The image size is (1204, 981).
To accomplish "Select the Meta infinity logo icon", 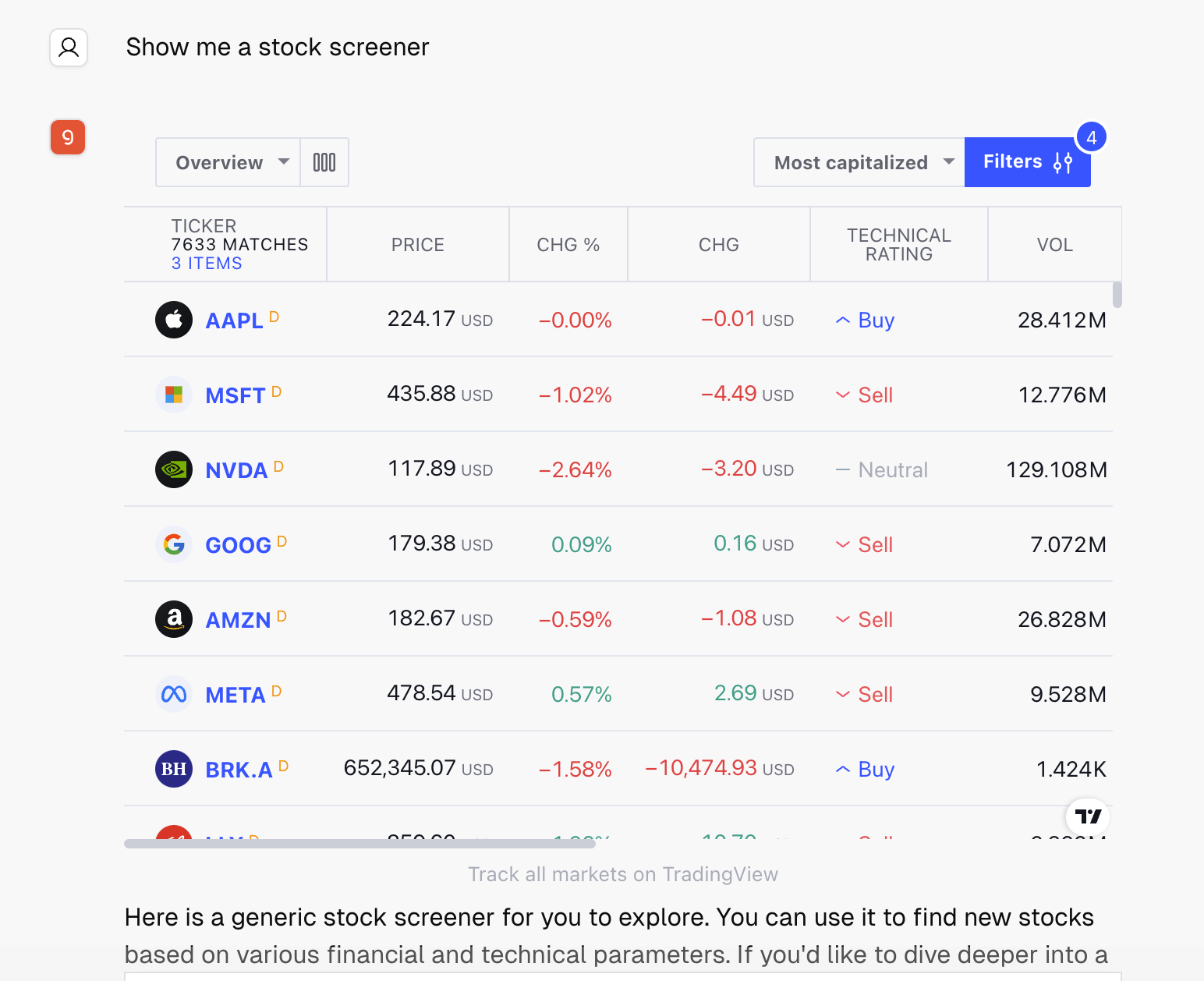I will coord(173,694).
